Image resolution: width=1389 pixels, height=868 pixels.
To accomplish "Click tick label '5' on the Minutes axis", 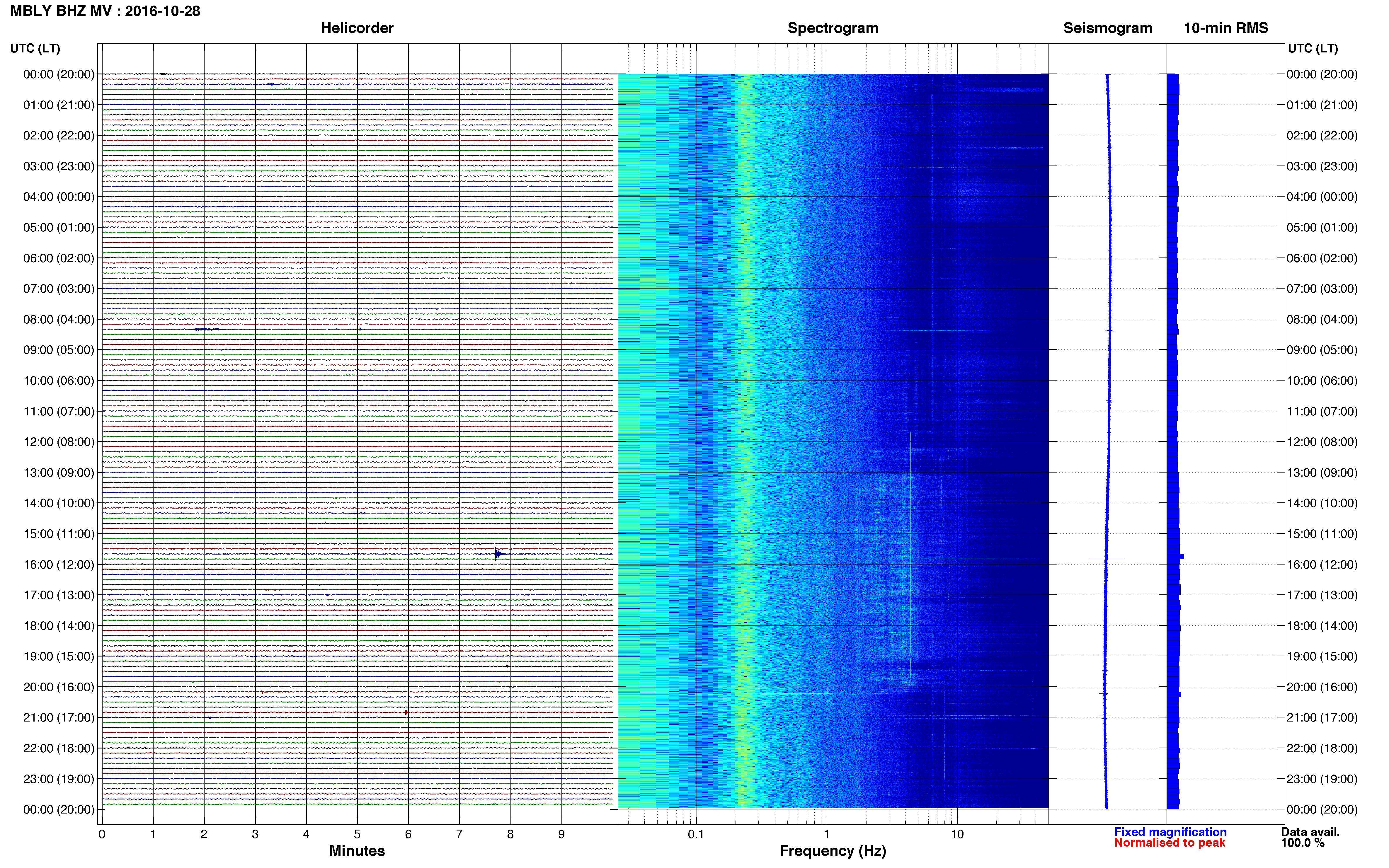I will tap(357, 835).
